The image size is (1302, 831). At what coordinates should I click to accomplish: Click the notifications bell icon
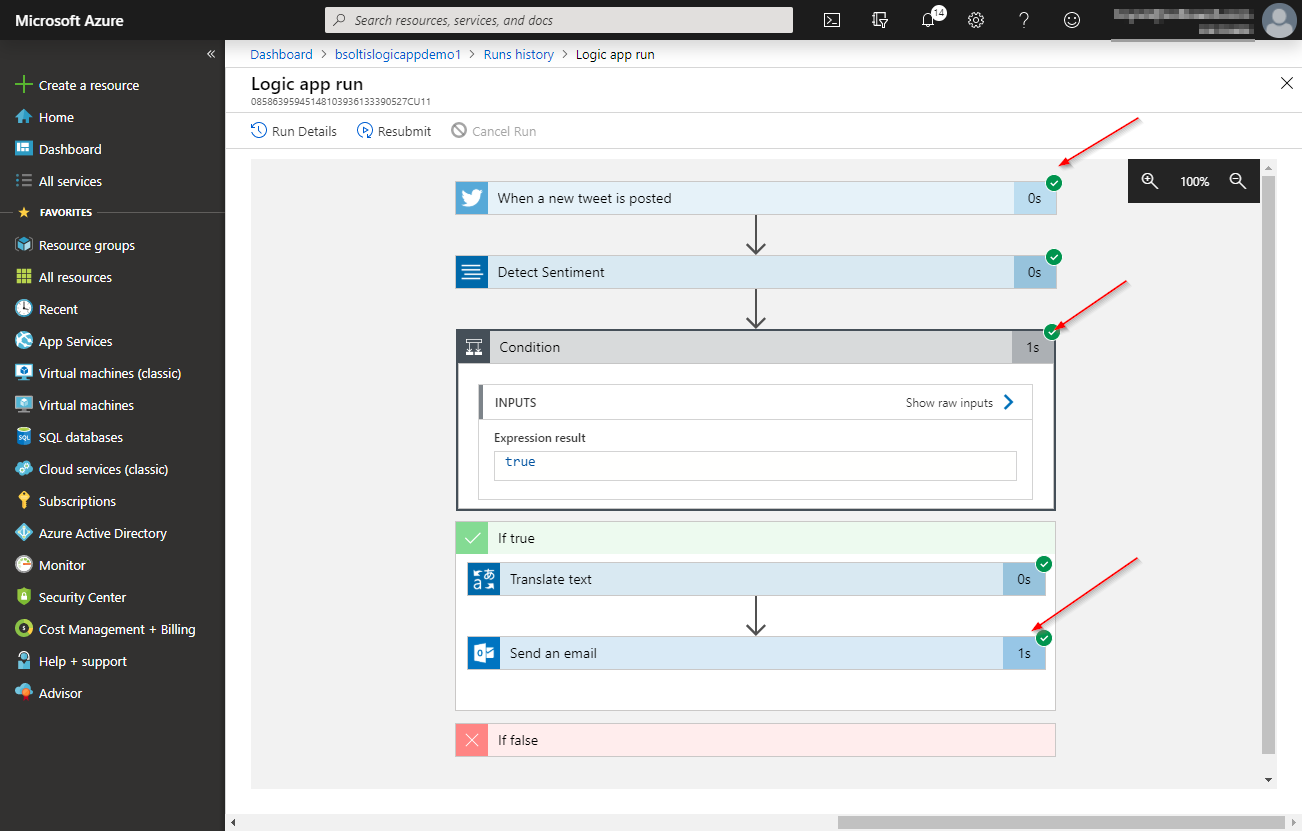(928, 20)
